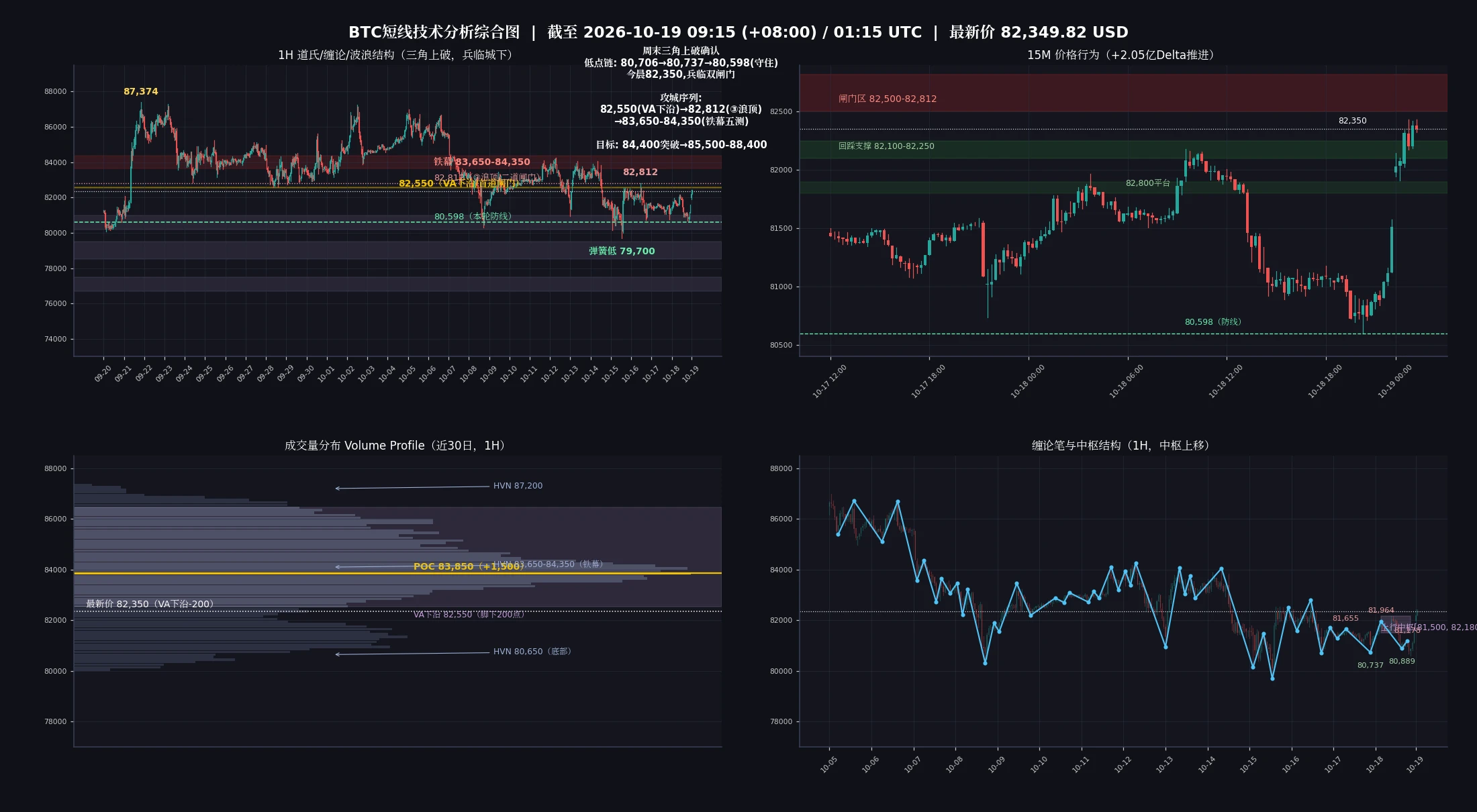Click the 周末三角上破确认 annotation heading

tap(681, 51)
